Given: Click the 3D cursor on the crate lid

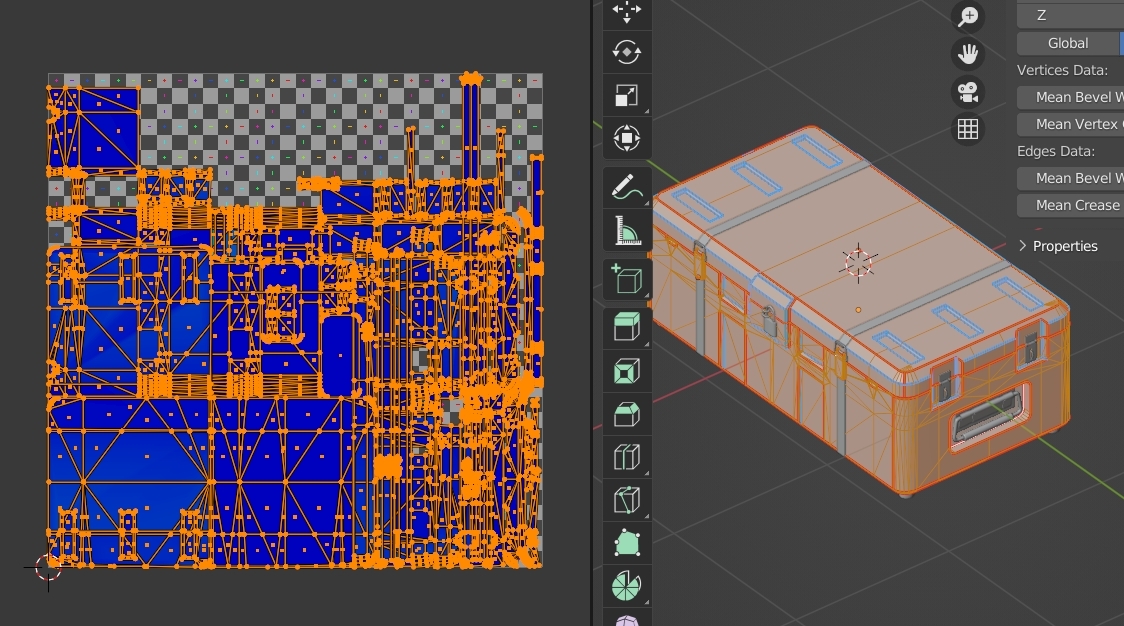Looking at the screenshot, I should coord(858,262).
